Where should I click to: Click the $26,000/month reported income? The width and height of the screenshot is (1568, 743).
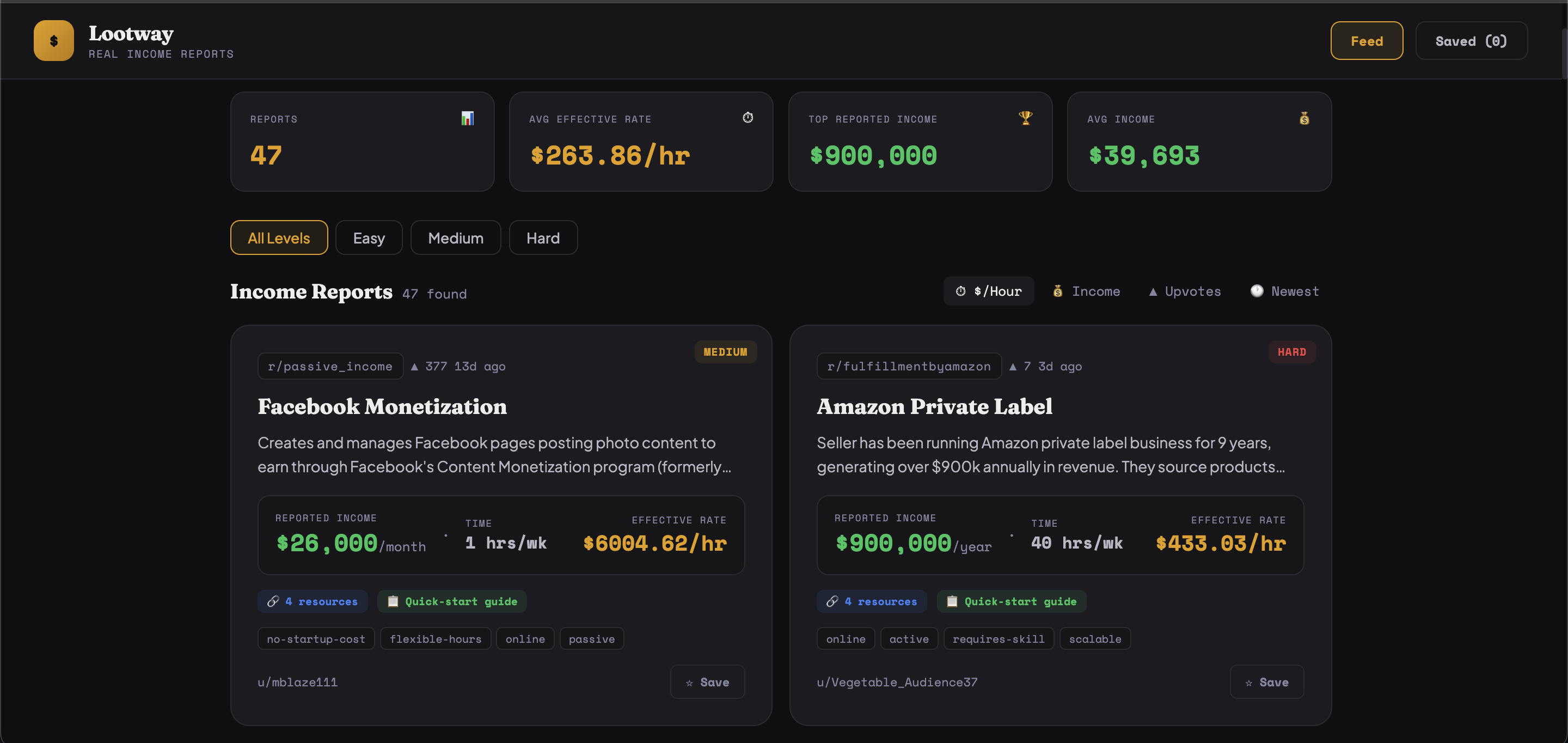tap(351, 542)
